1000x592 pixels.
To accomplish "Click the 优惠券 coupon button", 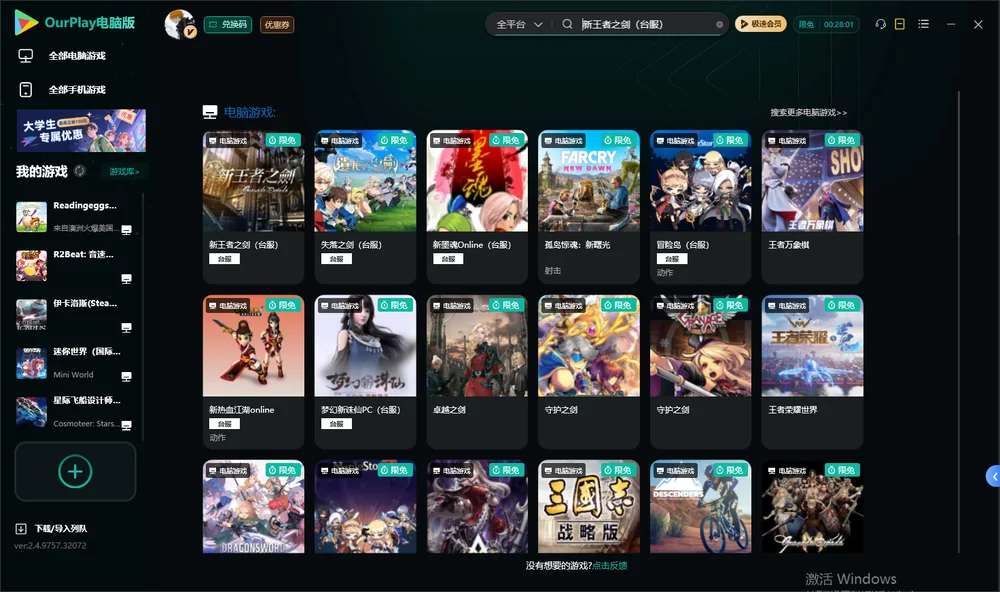I will coord(277,25).
